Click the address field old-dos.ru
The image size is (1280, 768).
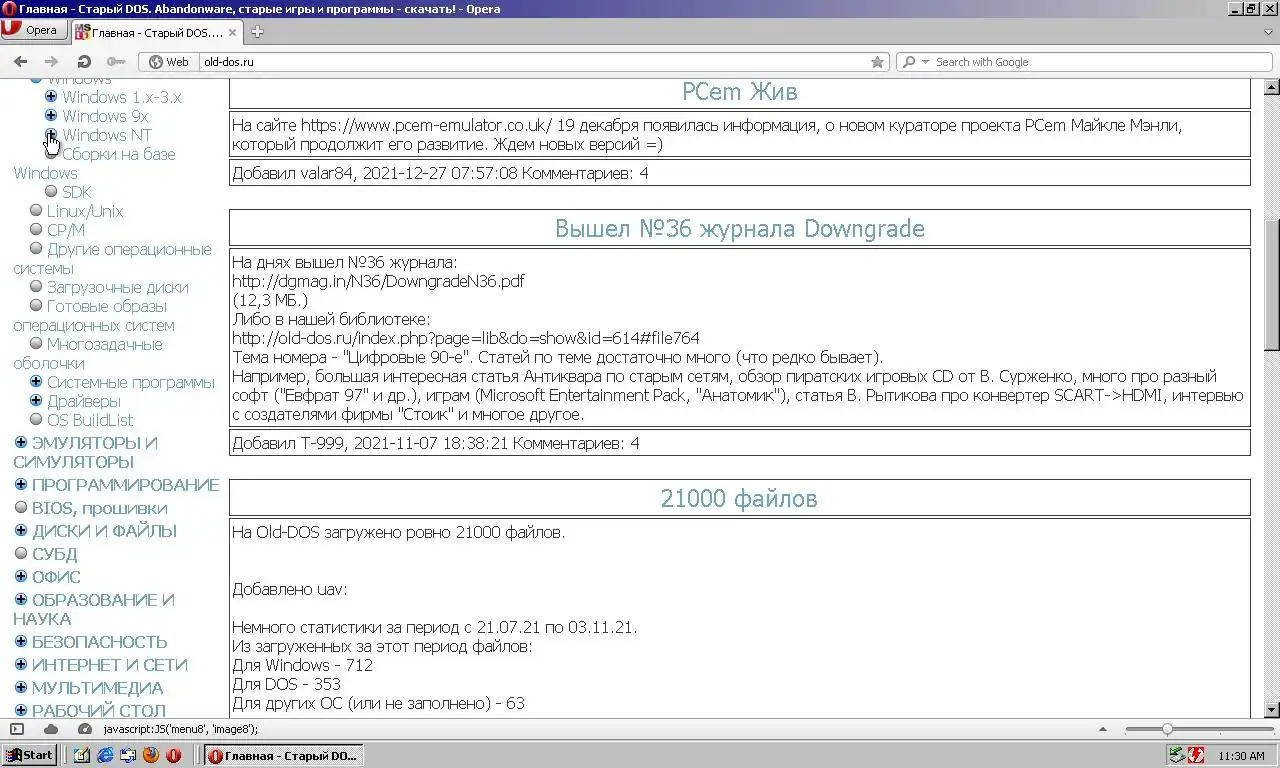533,62
